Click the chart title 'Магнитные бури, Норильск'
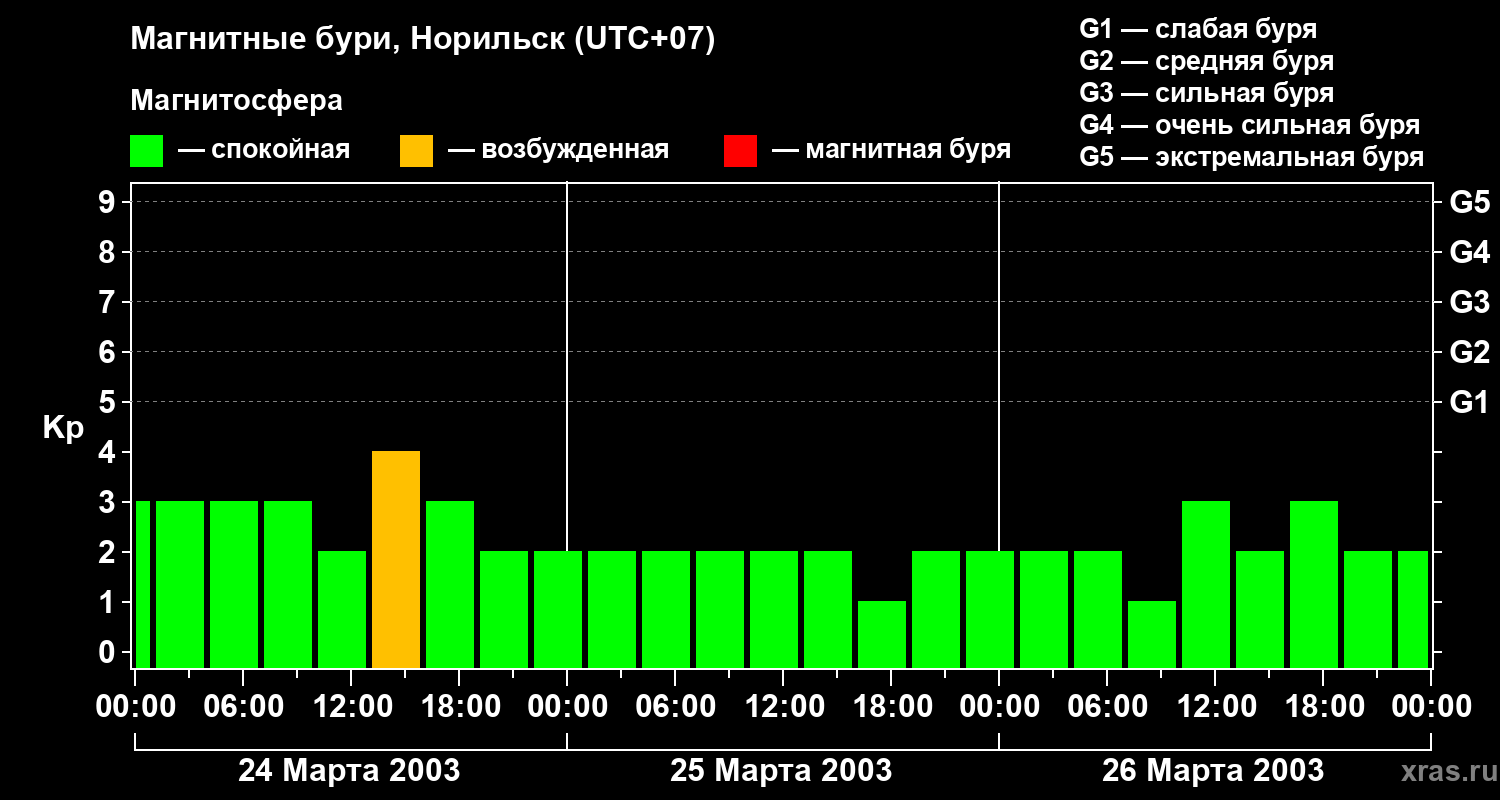Screen dimensions: 1500x800 coord(422,40)
